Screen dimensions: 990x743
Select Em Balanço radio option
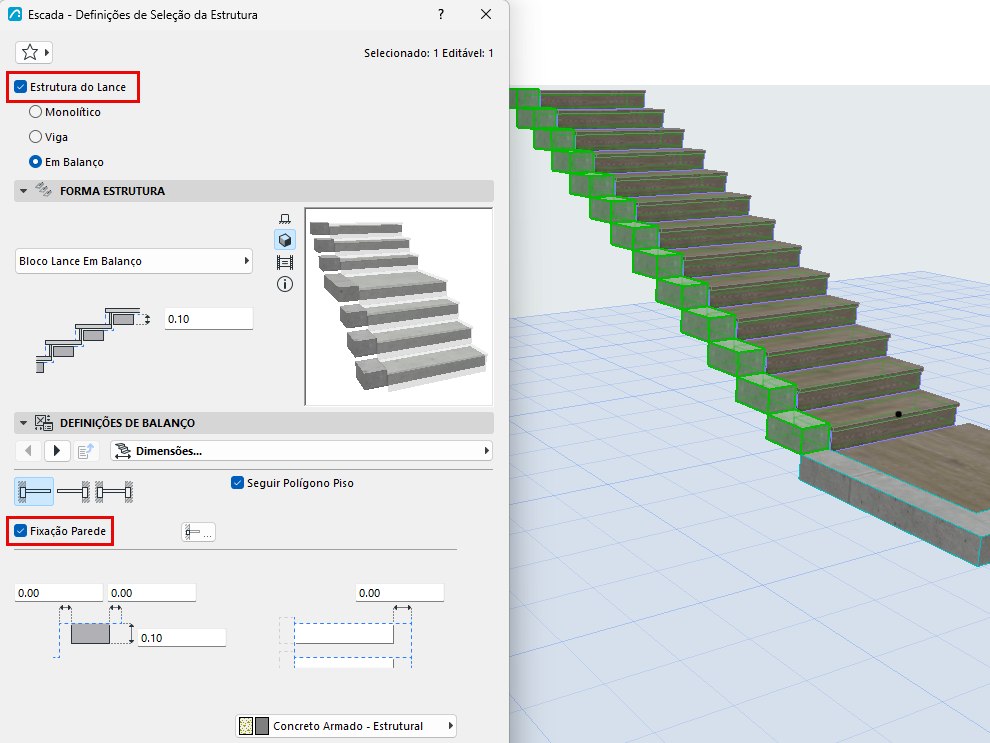(x=35, y=162)
